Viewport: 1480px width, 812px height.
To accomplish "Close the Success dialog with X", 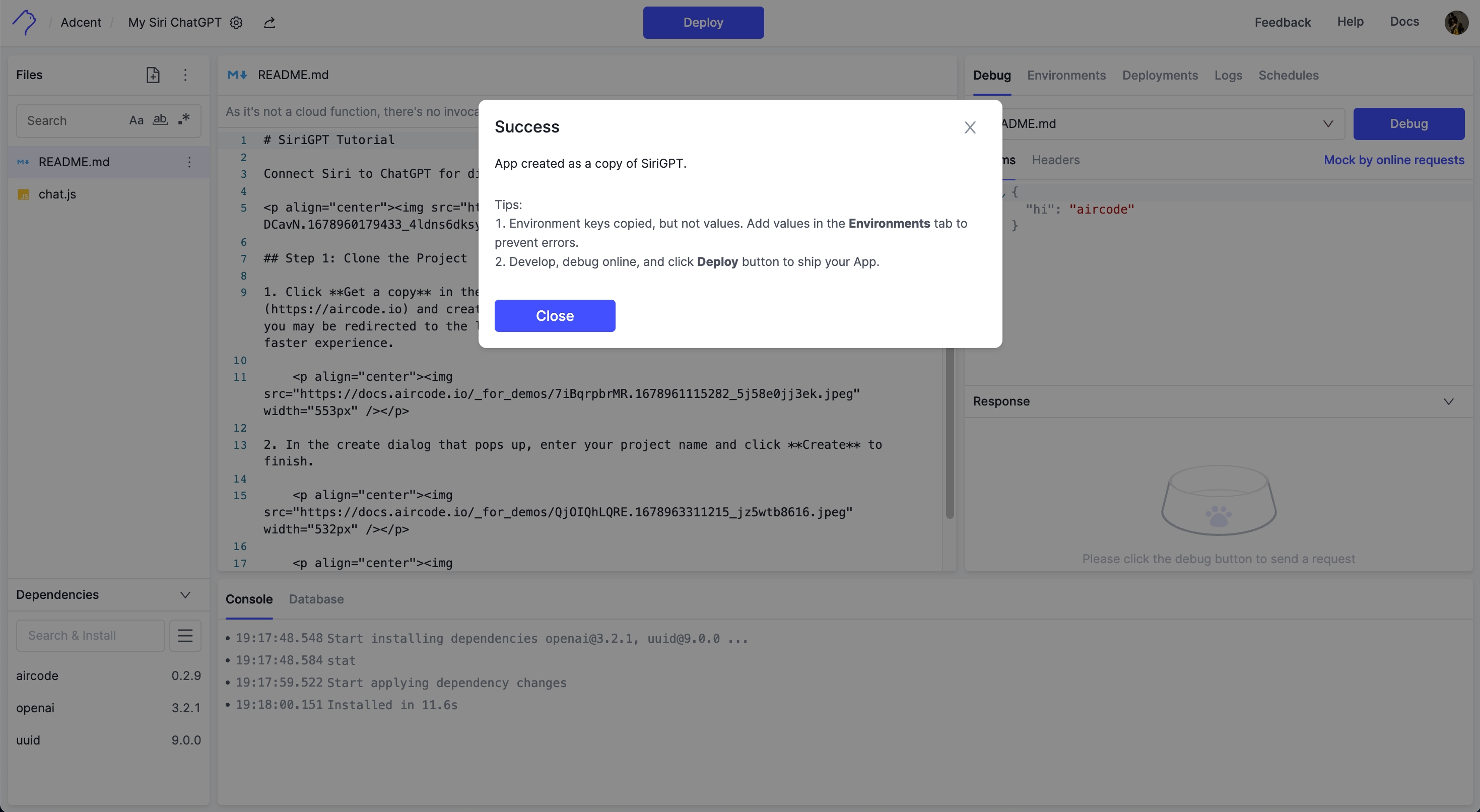I will pos(970,127).
